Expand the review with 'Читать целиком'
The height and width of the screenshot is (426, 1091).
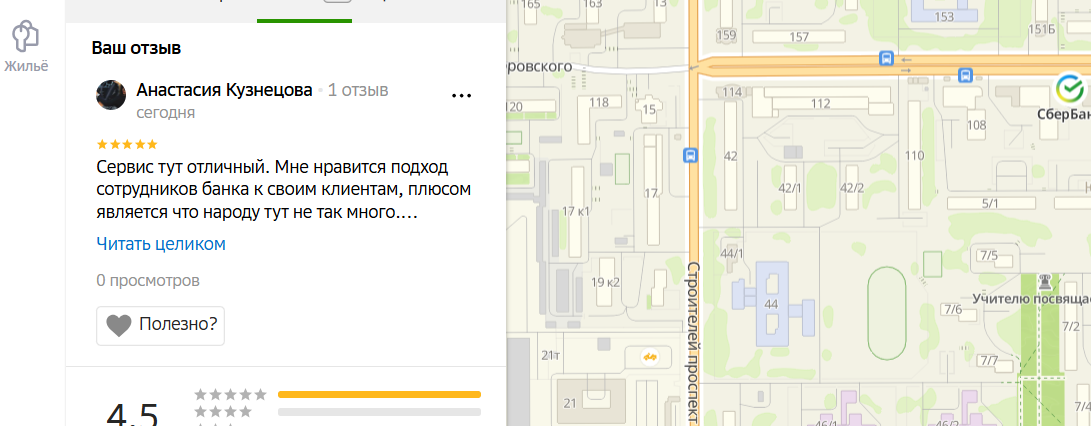coord(161,244)
